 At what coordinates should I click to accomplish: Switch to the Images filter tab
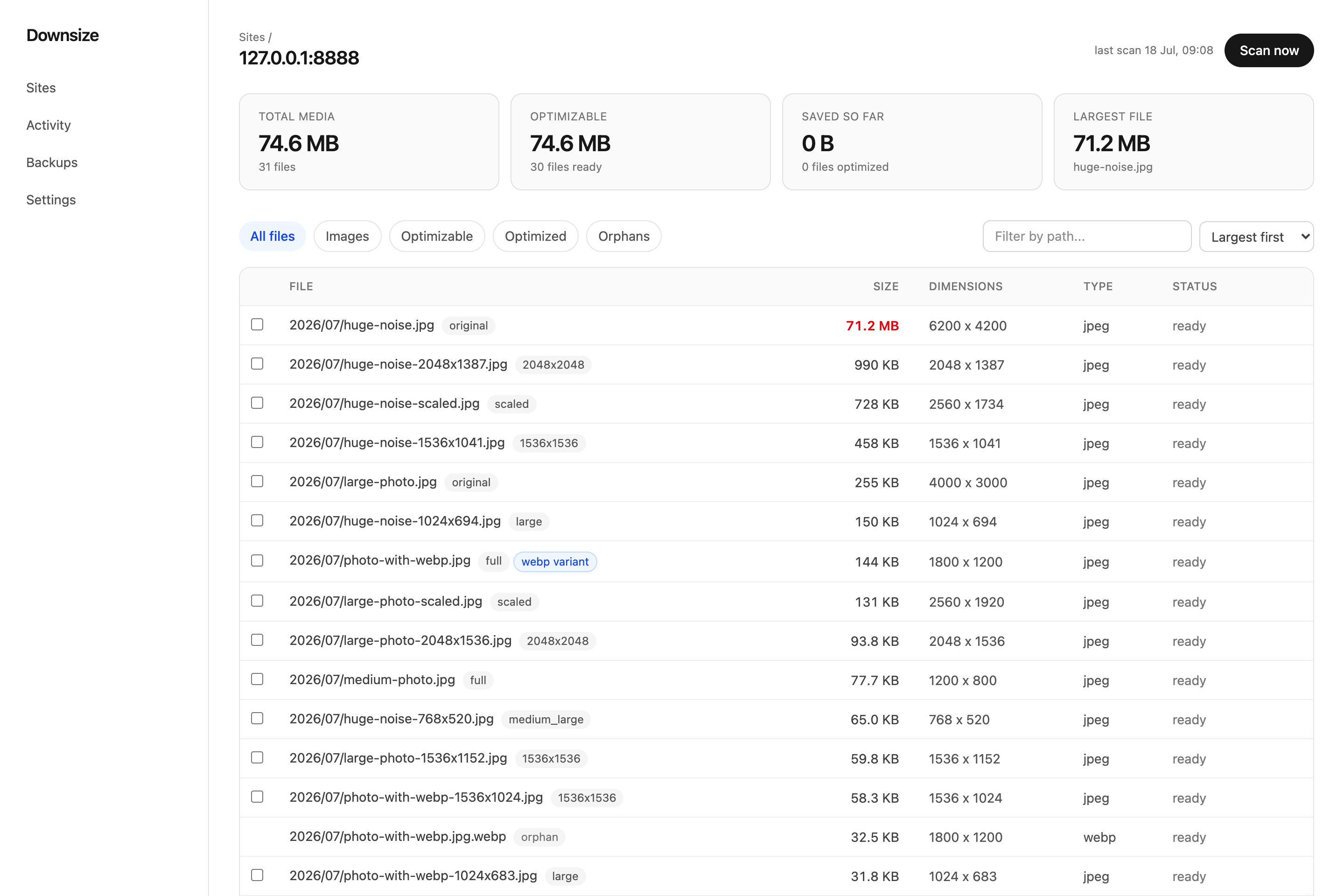[347, 236]
